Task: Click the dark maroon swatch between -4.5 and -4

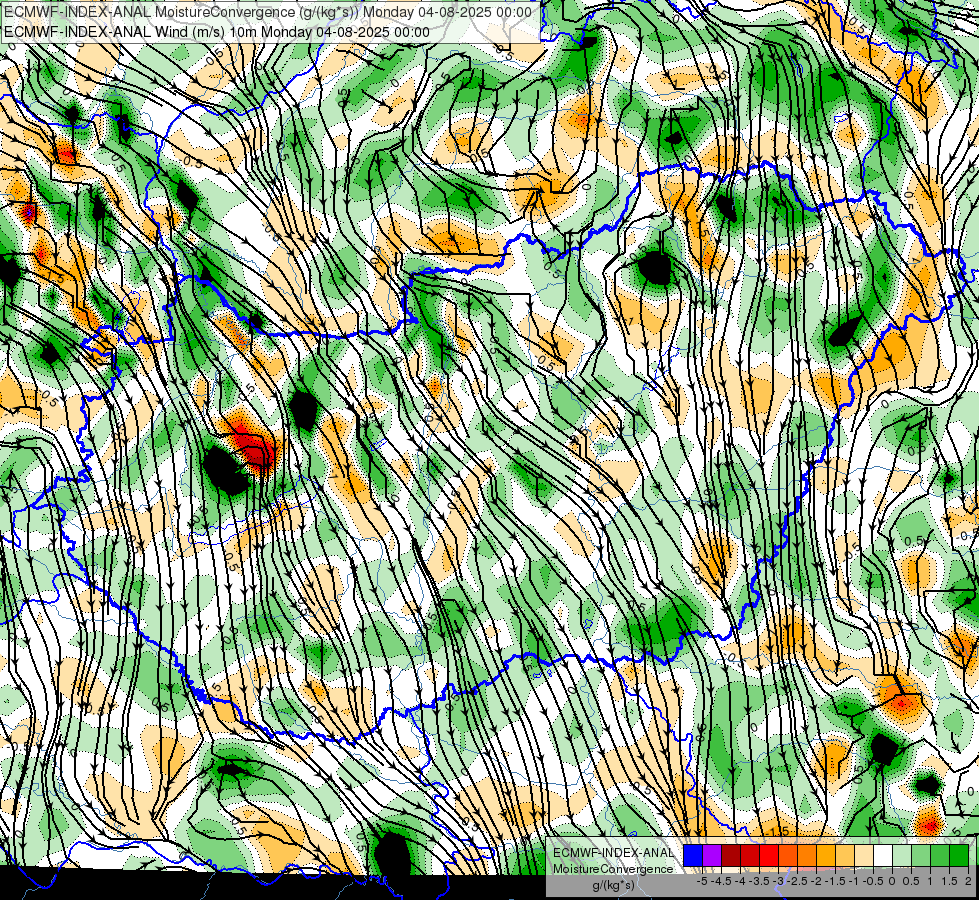Action: coord(731,856)
